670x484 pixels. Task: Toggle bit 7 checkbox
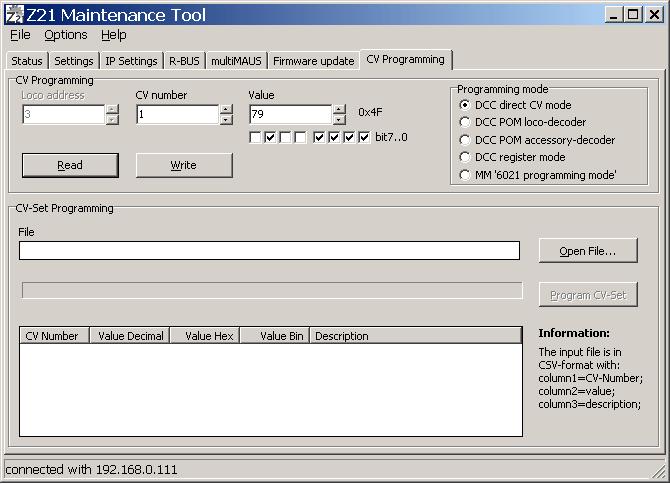(x=255, y=138)
